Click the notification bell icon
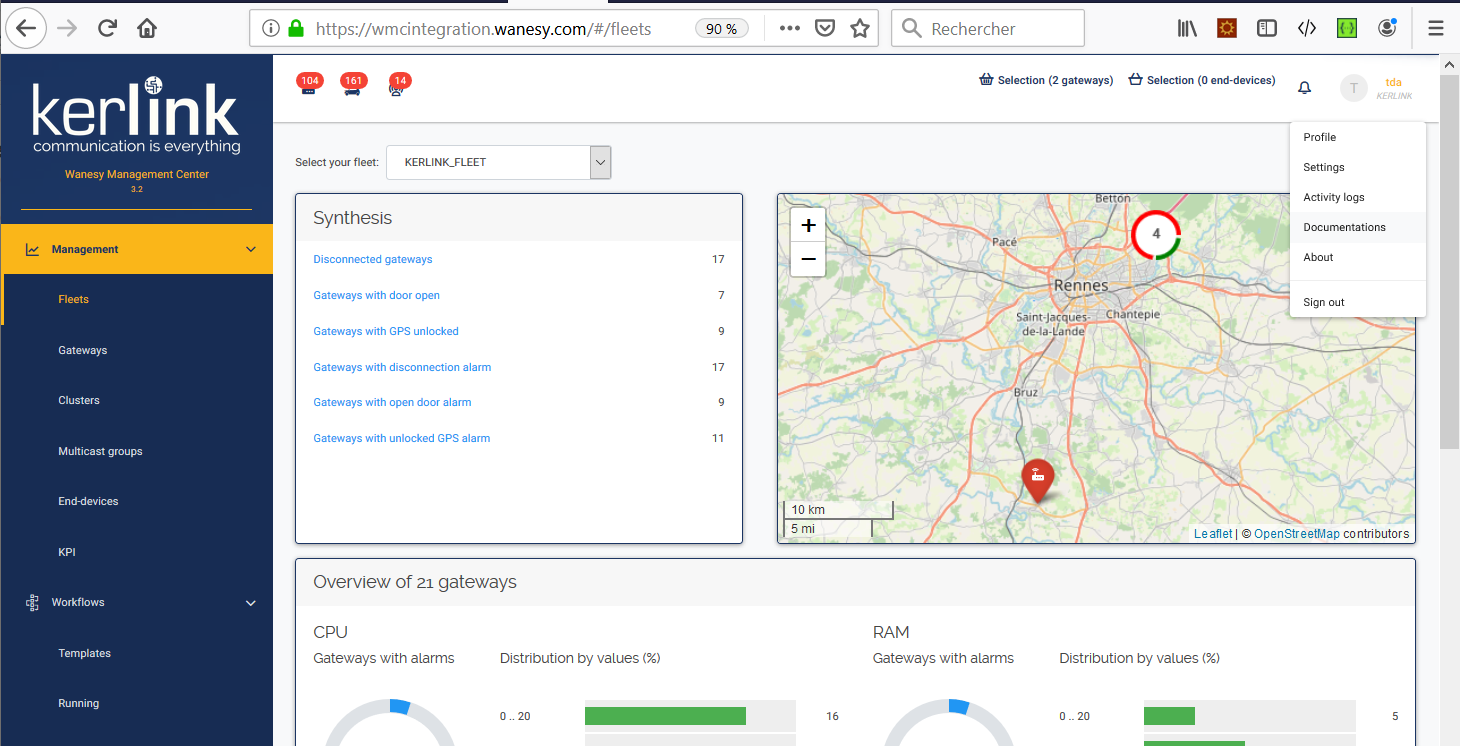1460x746 pixels. coord(1304,88)
